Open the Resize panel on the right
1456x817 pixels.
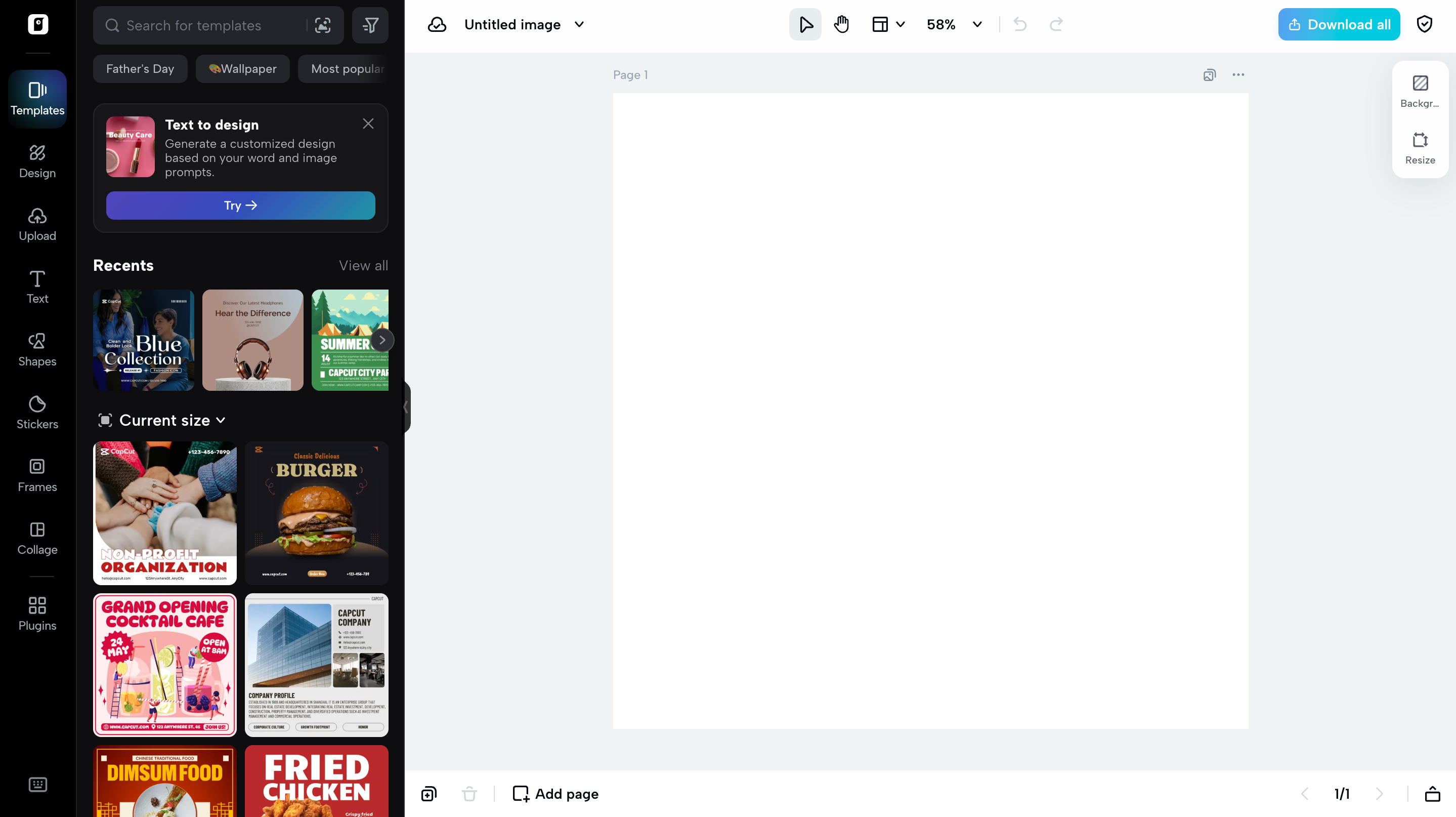1419,148
